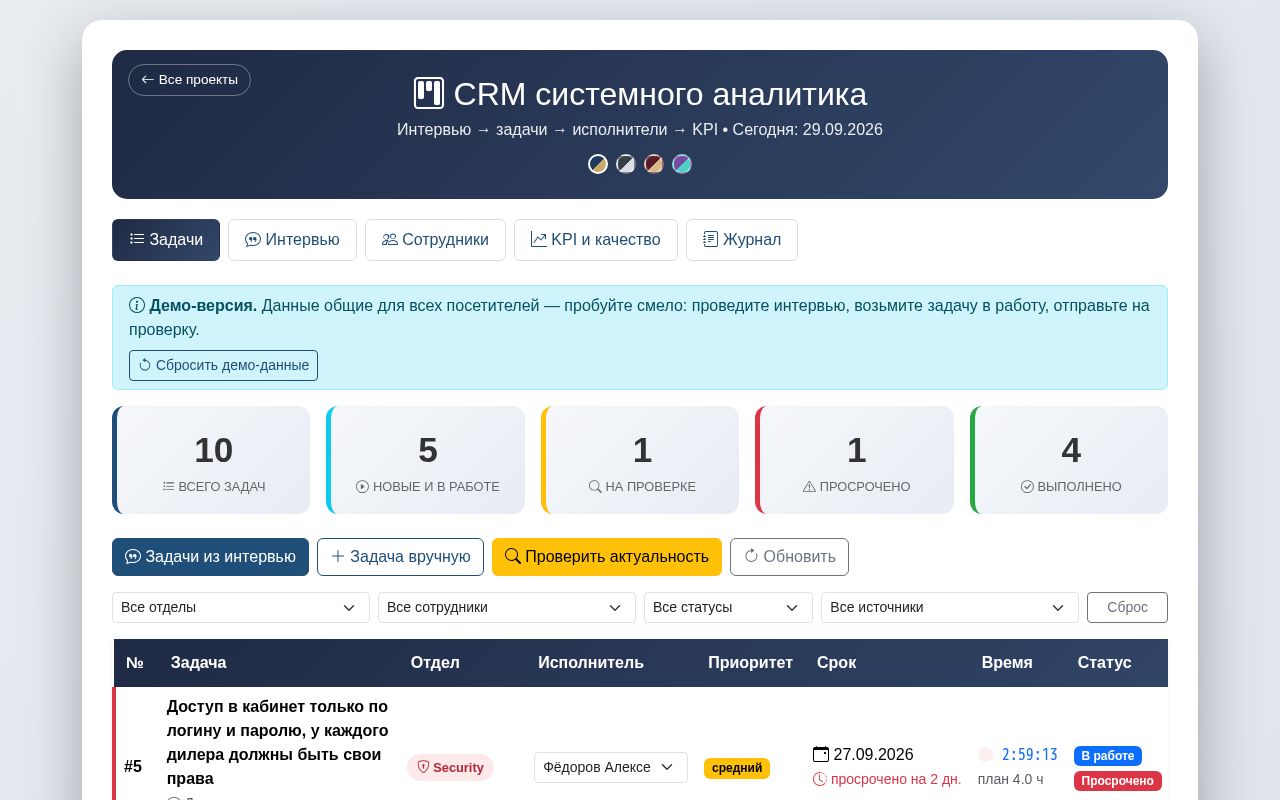Viewport: 1280px width, 800px height.
Task: Go to the "Сотрудники" tab
Action: (435, 240)
